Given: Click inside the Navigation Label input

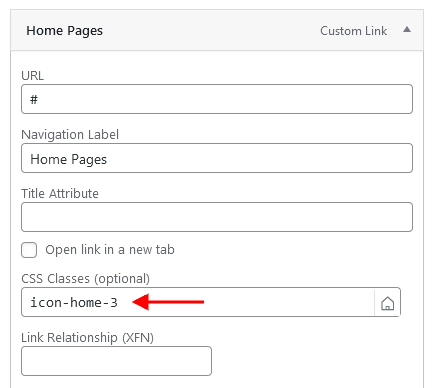Looking at the screenshot, I should pyautogui.click(x=217, y=158).
